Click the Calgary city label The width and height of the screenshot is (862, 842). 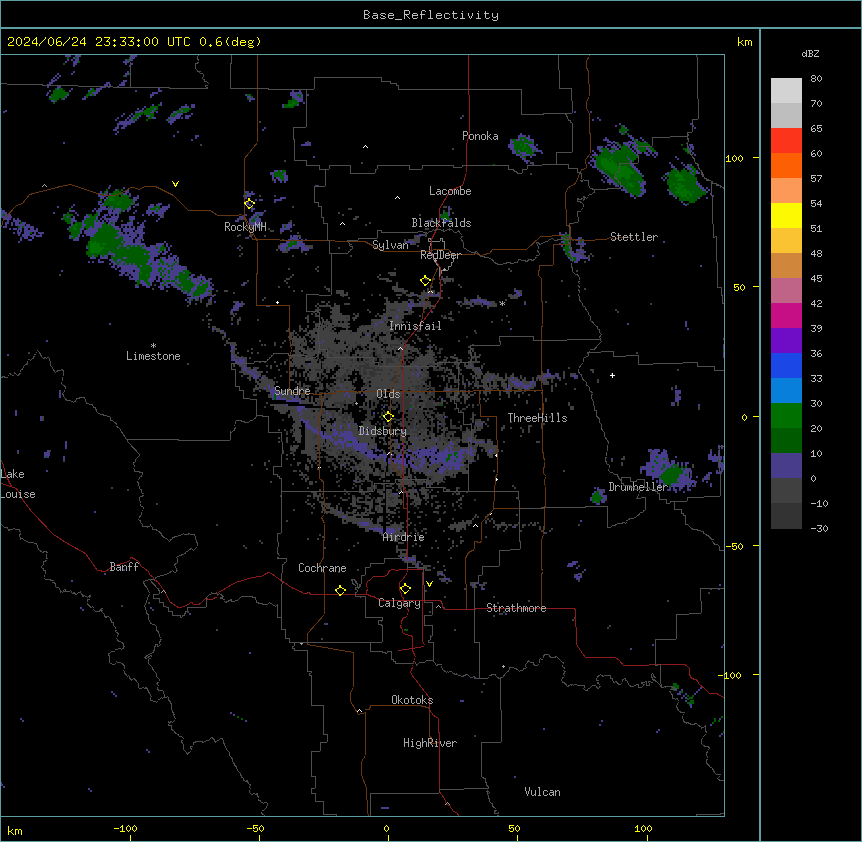coord(399,603)
